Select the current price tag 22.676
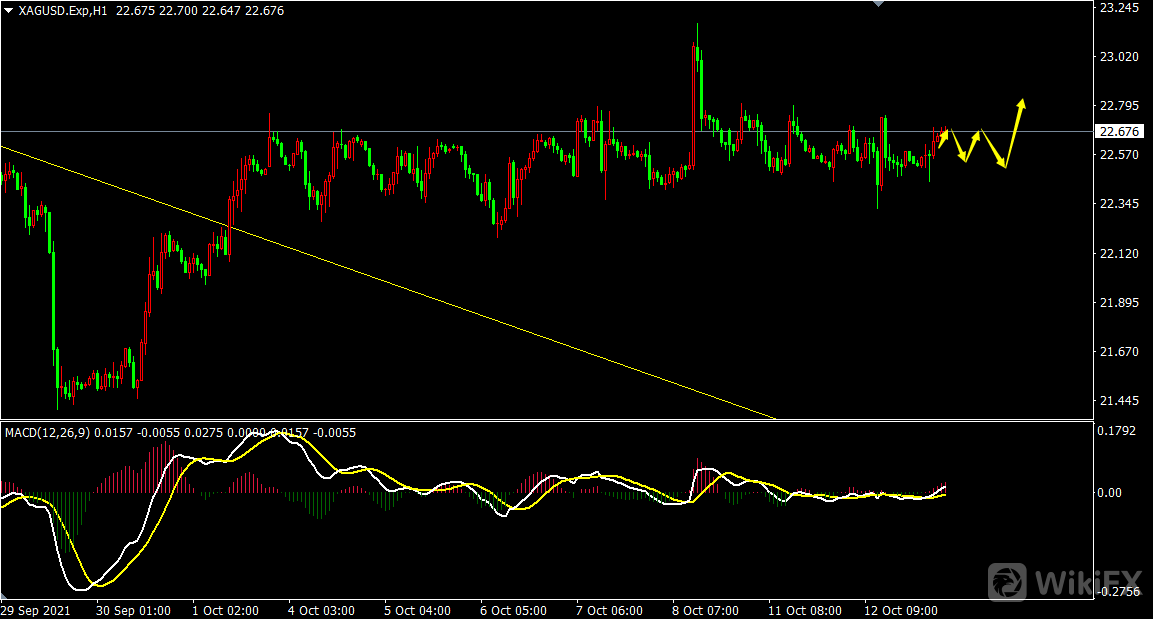 [1119, 131]
